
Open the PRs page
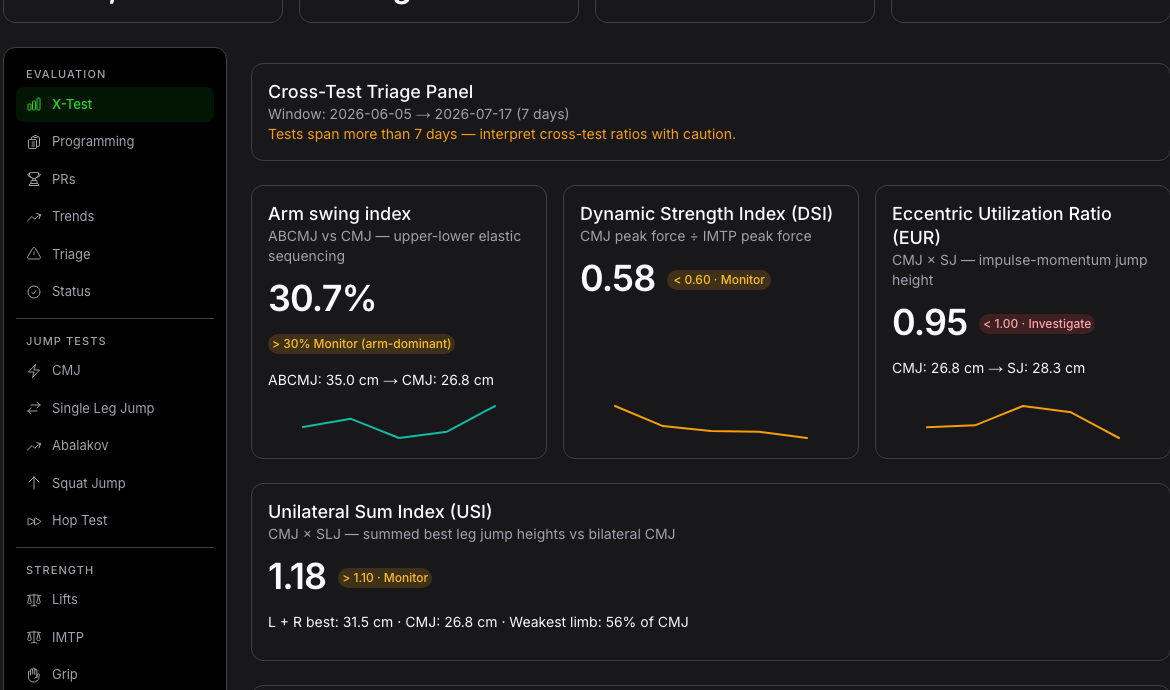115,179
